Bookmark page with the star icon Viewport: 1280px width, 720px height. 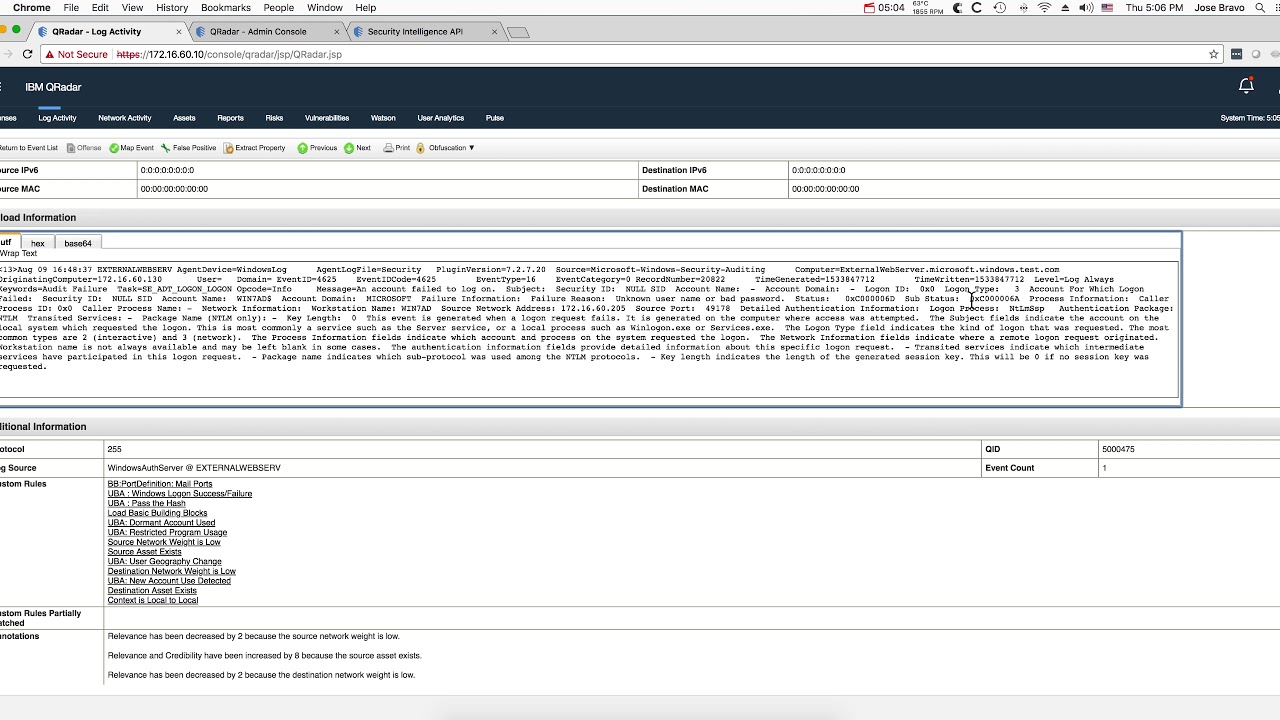coord(1214,54)
